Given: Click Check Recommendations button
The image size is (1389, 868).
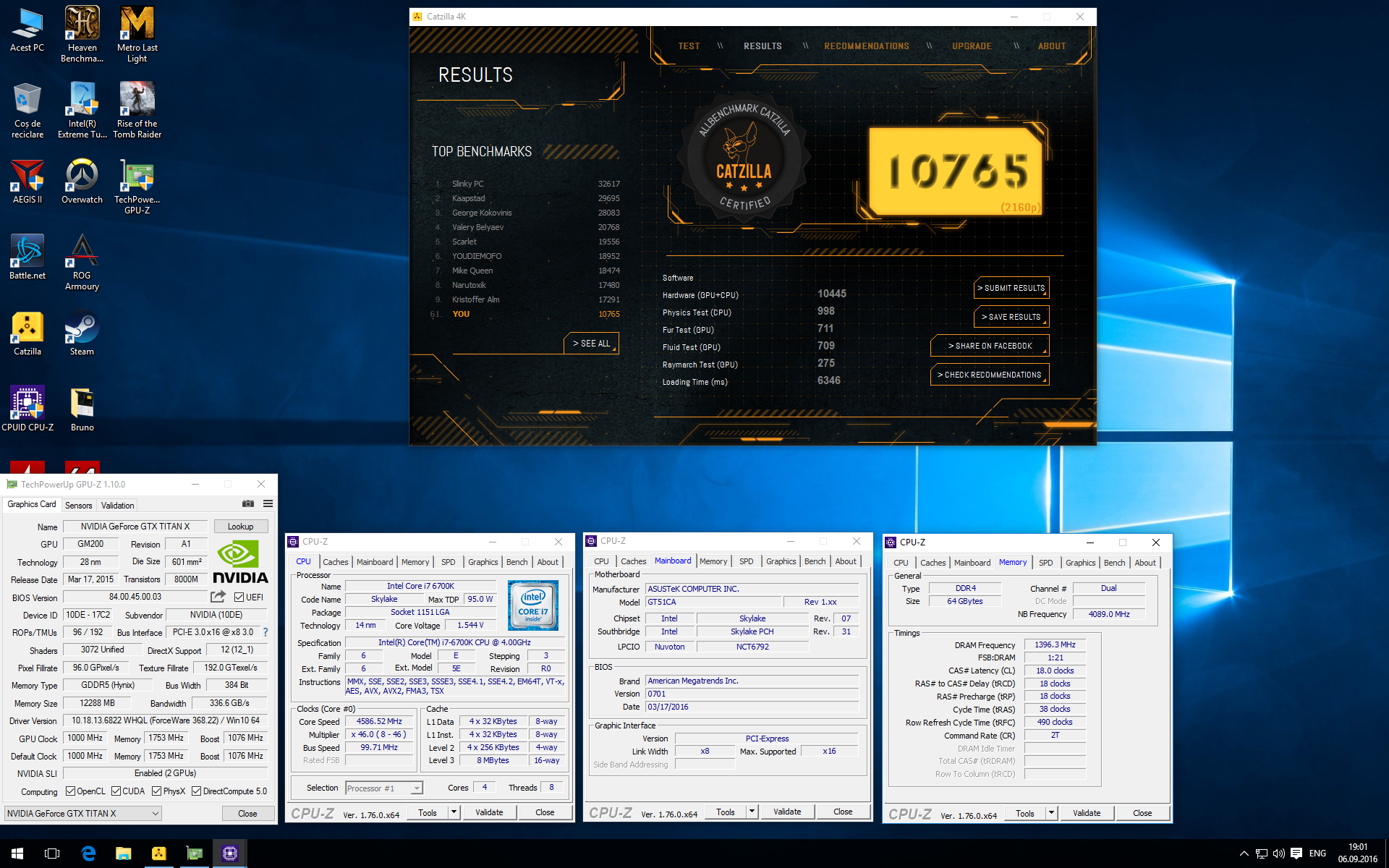Looking at the screenshot, I should 990,375.
